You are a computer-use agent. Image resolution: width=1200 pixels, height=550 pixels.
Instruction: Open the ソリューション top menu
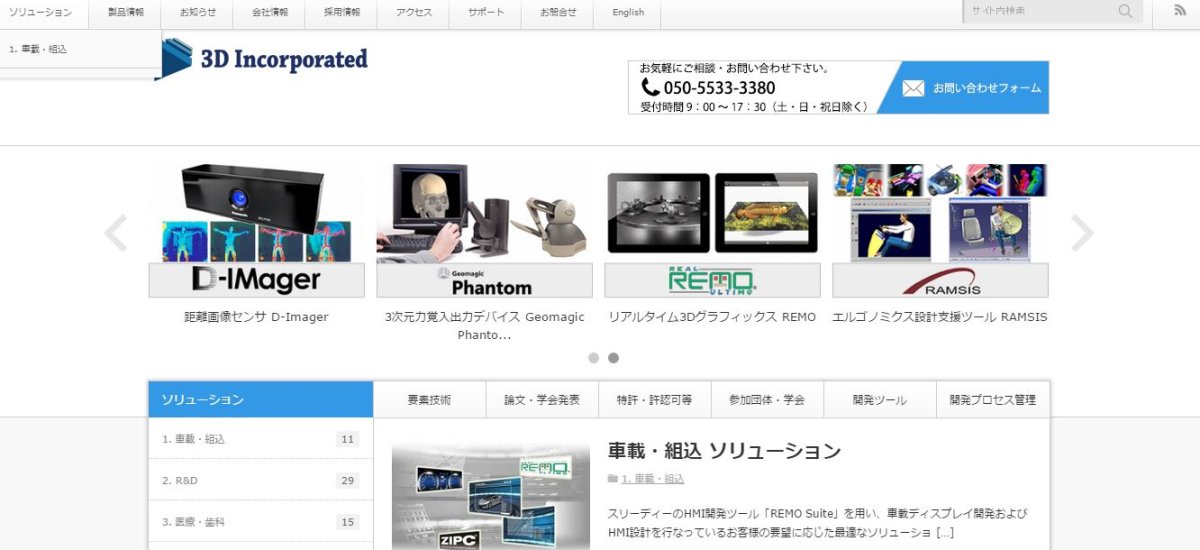point(41,12)
